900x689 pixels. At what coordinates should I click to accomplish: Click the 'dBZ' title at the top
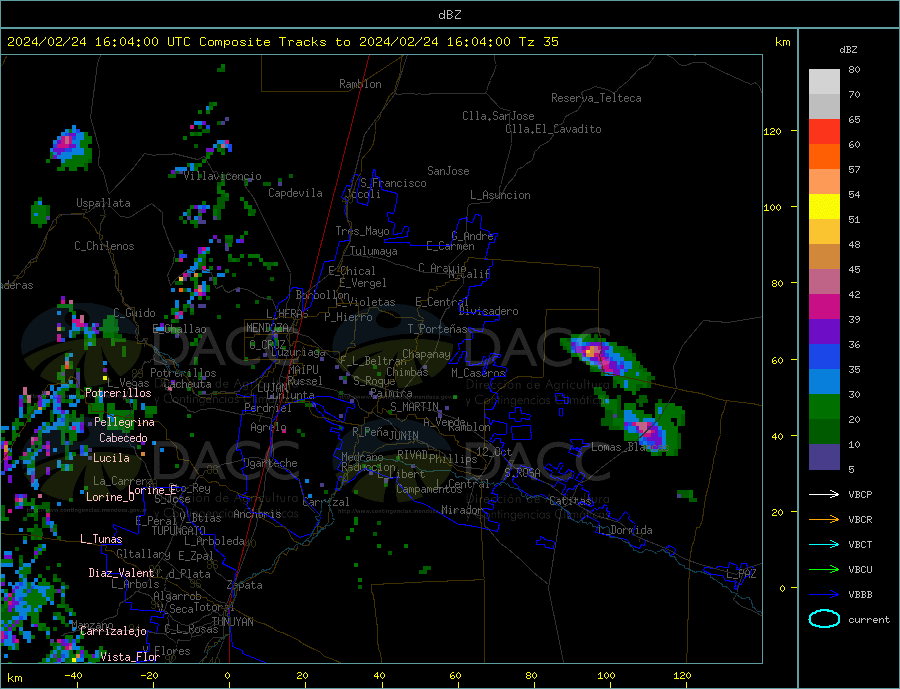coord(449,15)
